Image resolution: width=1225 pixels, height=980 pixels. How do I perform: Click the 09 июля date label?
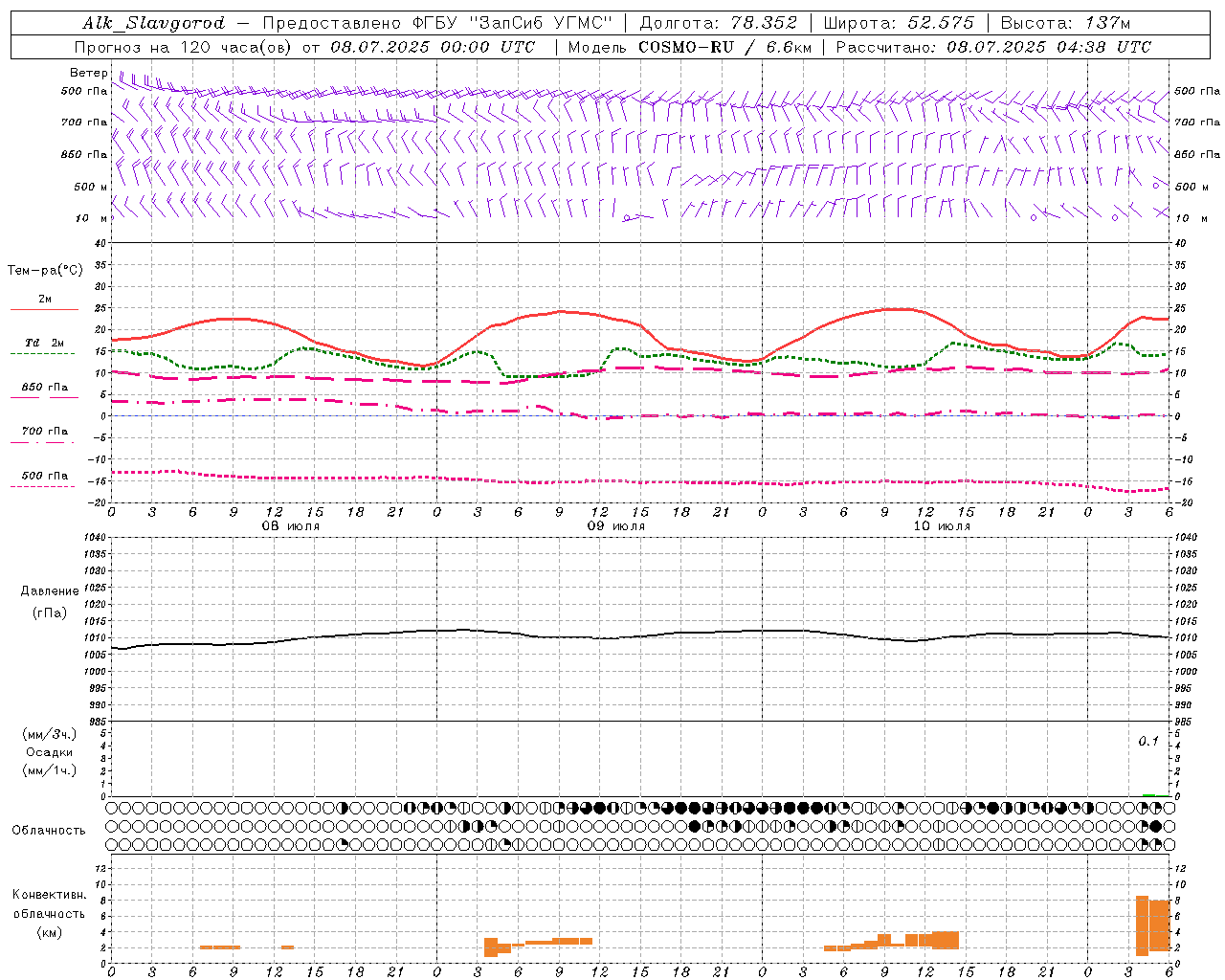click(616, 526)
